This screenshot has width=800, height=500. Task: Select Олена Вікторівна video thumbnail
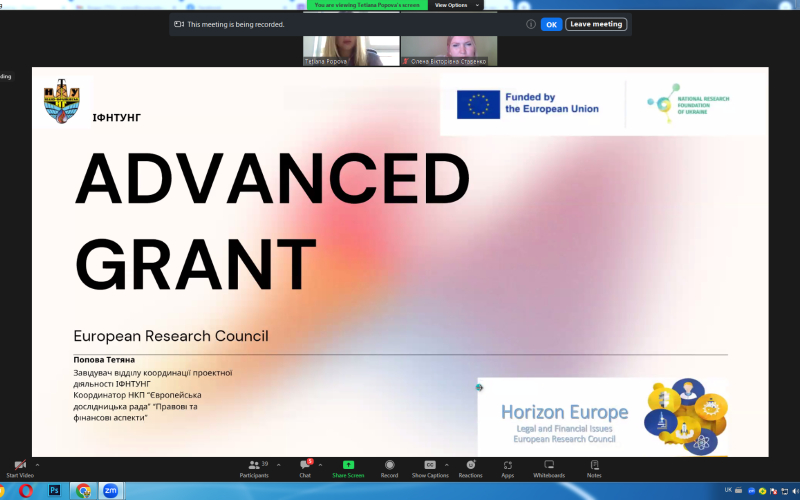click(449, 51)
